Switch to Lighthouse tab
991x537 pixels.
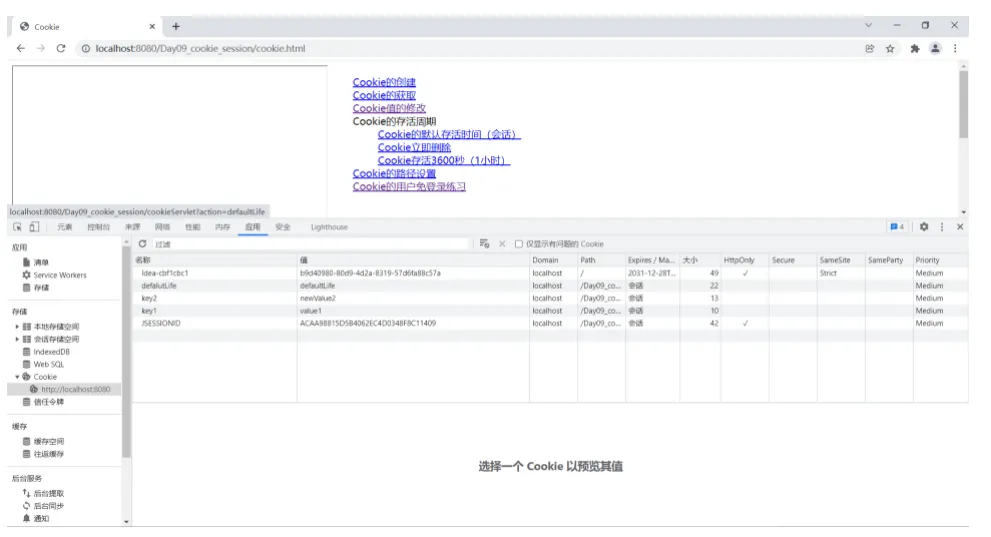(329, 227)
